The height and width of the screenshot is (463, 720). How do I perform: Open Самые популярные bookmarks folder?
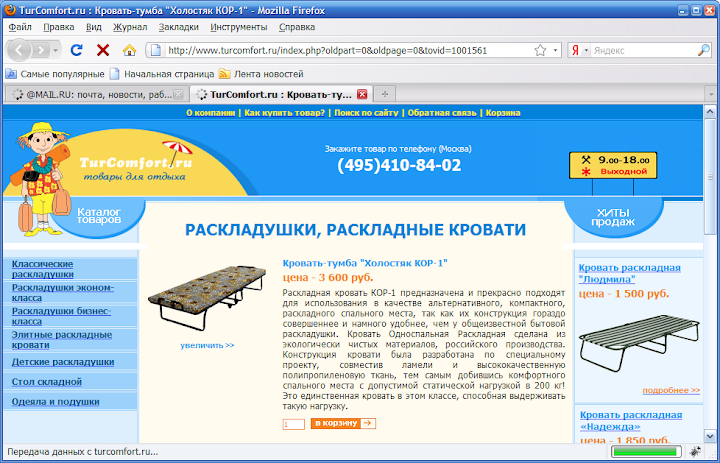pos(55,74)
